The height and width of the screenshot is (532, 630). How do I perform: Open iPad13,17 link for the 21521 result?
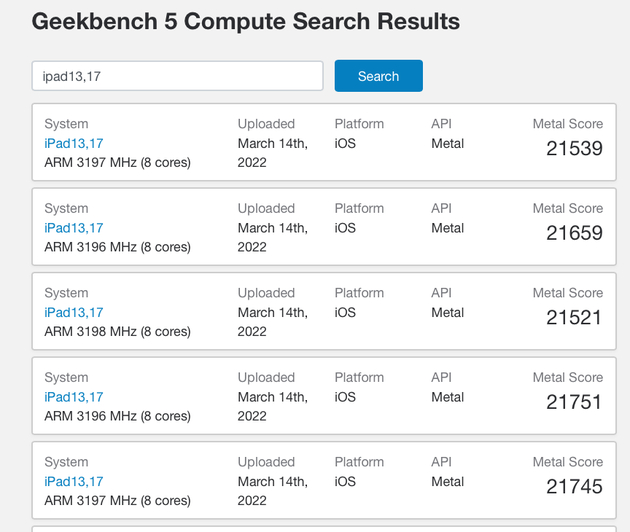click(74, 312)
